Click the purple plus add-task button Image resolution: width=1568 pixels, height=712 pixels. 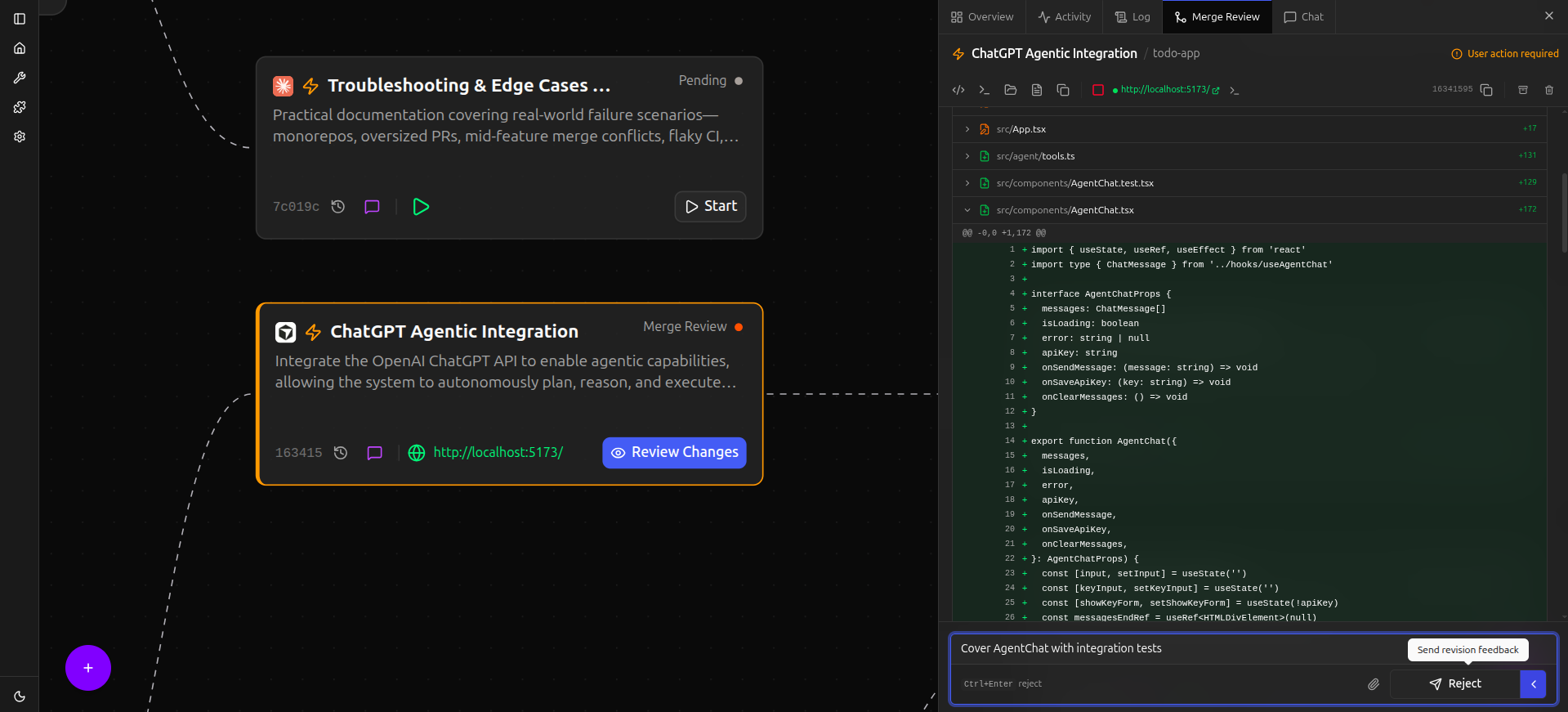(88, 668)
